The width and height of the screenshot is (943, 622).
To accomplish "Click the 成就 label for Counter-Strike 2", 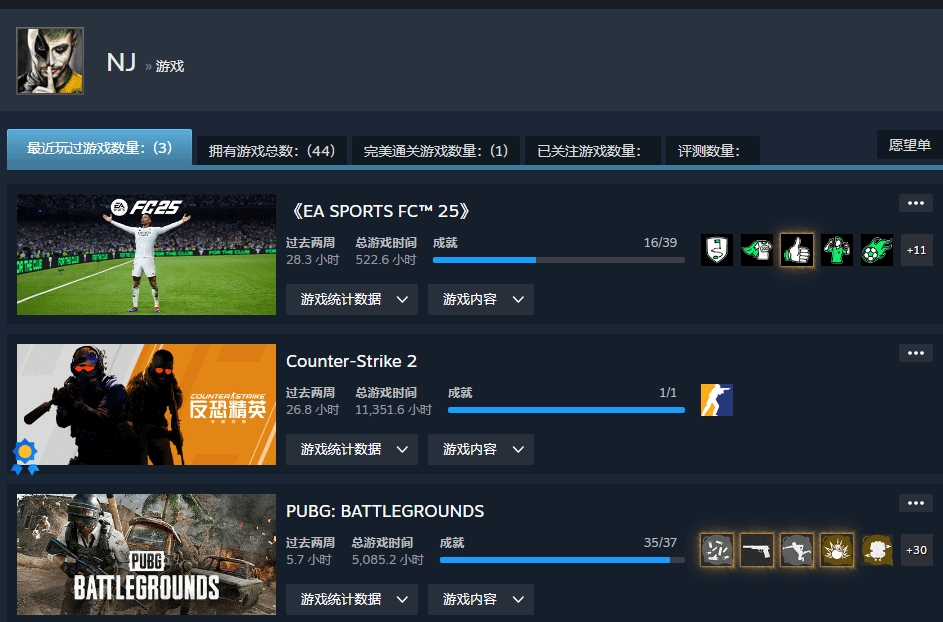I will (460, 393).
